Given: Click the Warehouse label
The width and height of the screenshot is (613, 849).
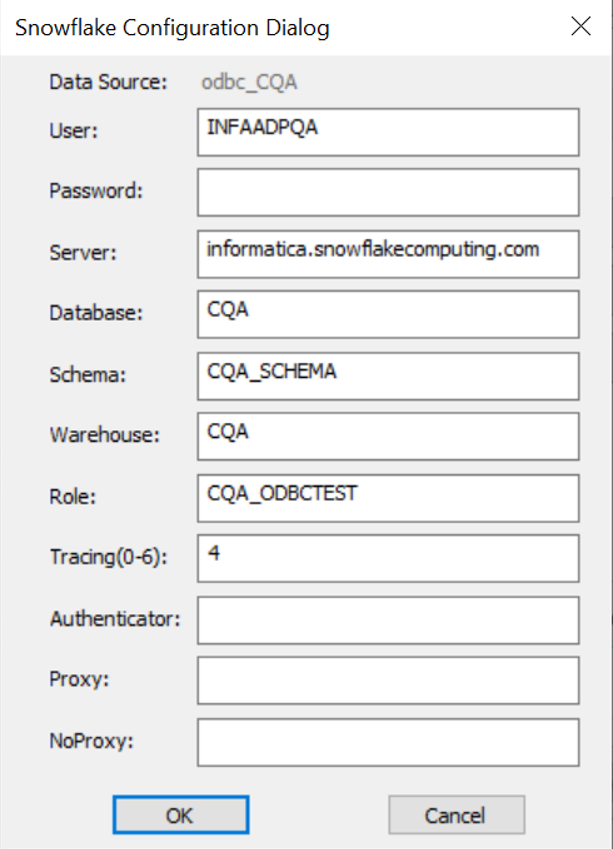Looking at the screenshot, I should 105,435.
